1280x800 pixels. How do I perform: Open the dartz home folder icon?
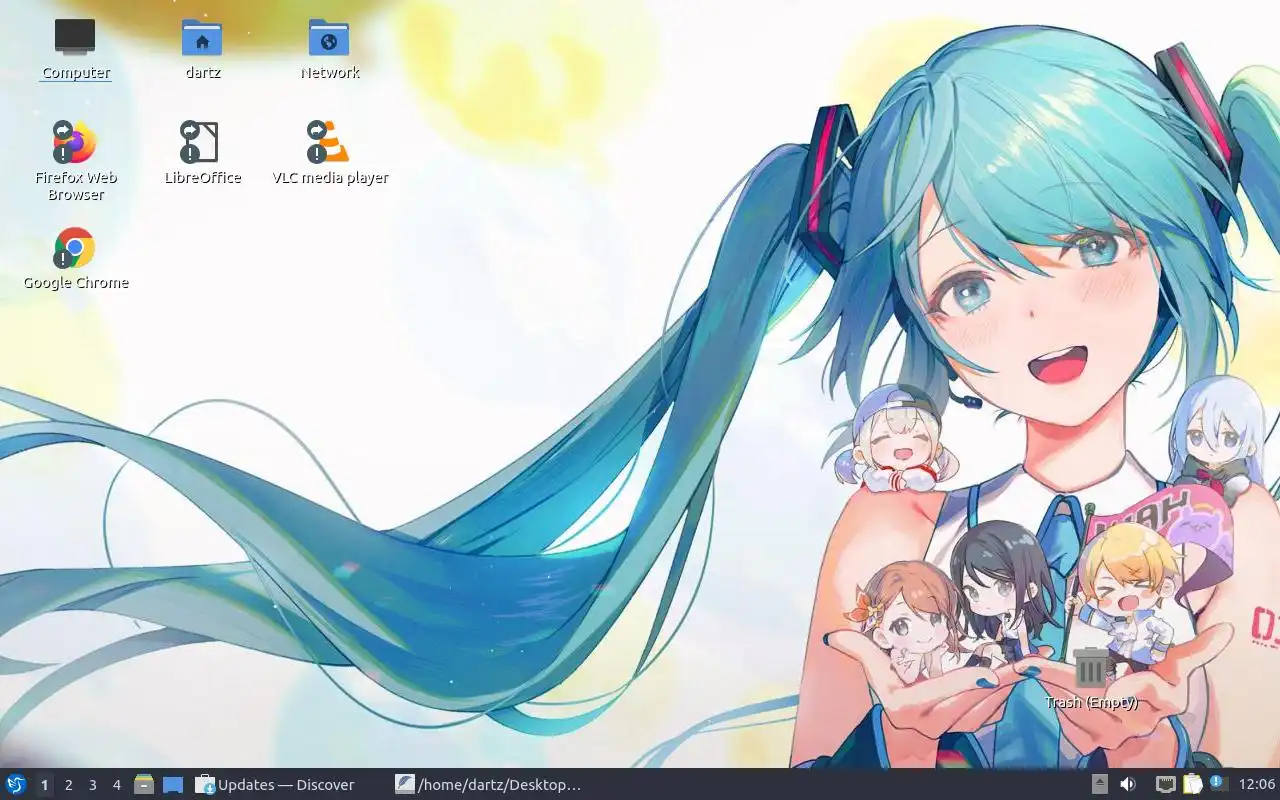pos(202,48)
